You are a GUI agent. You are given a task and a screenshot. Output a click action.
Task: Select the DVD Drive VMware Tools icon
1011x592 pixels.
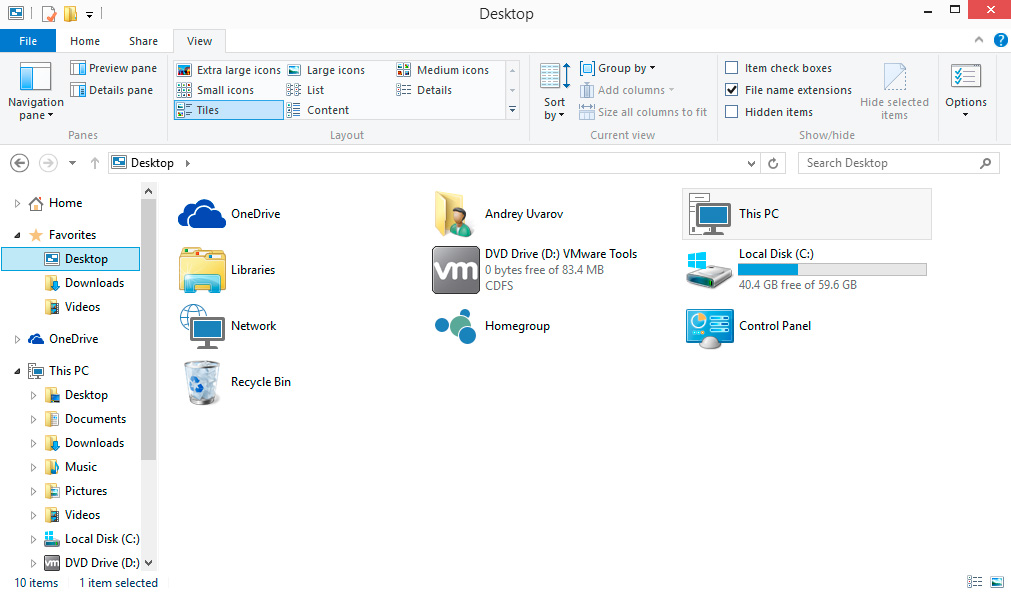click(x=456, y=270)
